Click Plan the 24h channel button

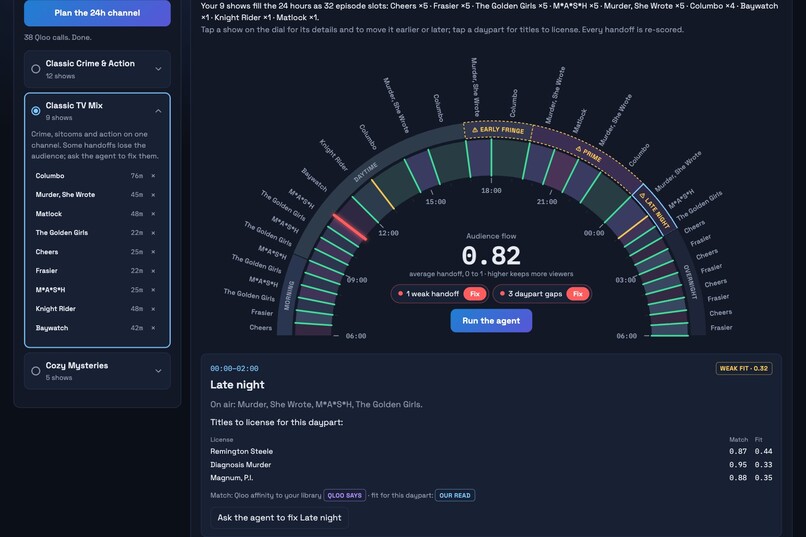click(x=97, y=13)
